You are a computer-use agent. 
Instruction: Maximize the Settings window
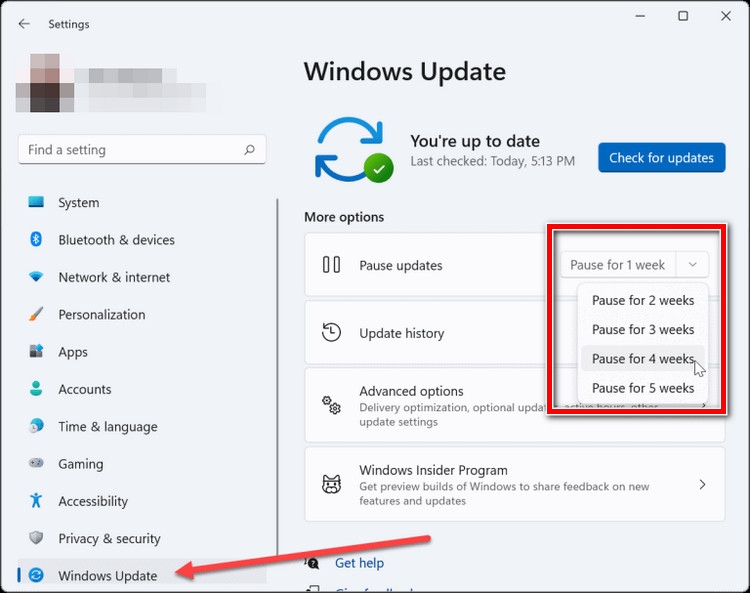[x=683, y=16]
